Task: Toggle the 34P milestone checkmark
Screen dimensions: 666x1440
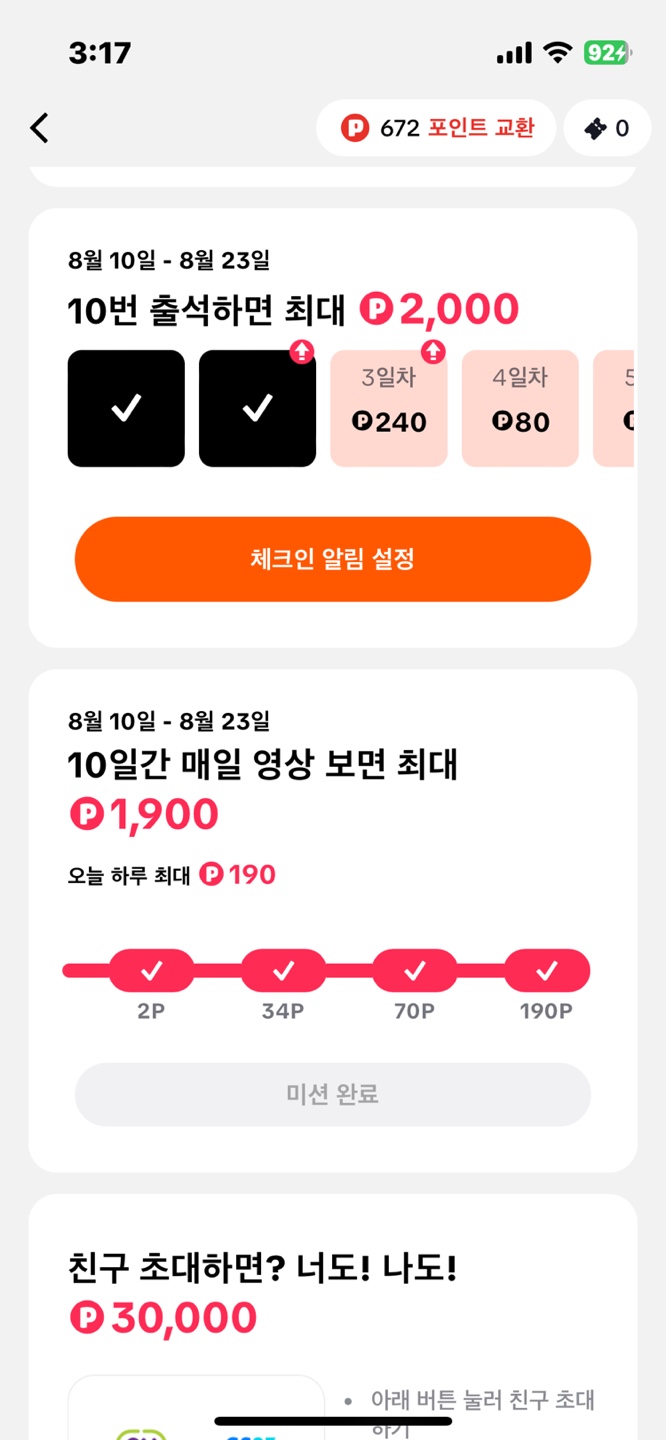Action: [283, 968]
